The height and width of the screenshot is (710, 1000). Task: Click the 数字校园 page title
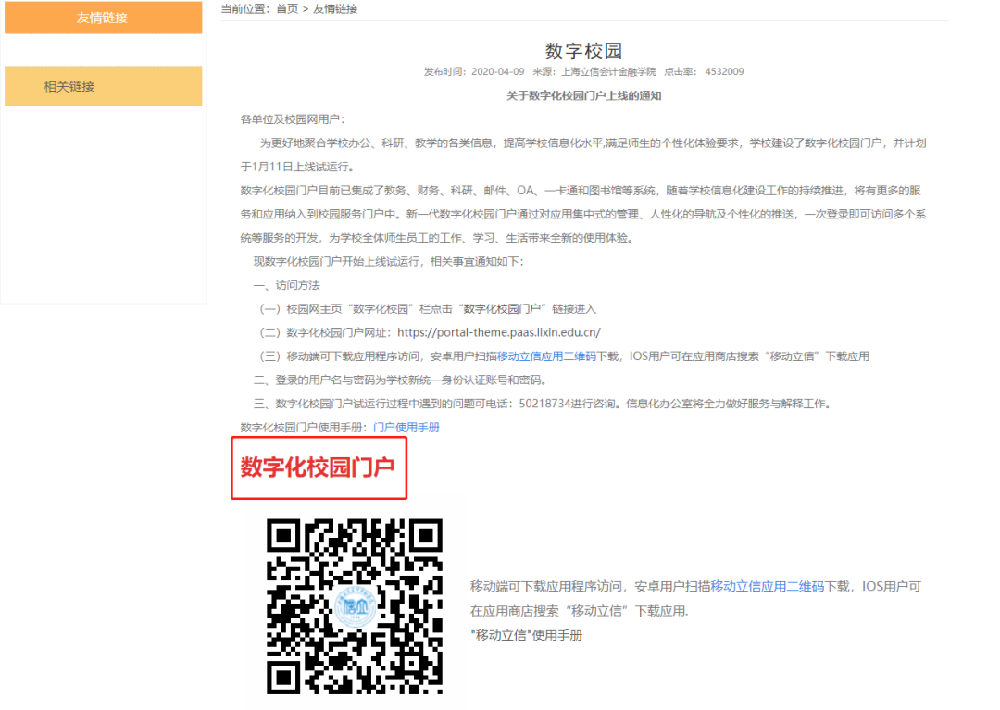coord(583,51)
